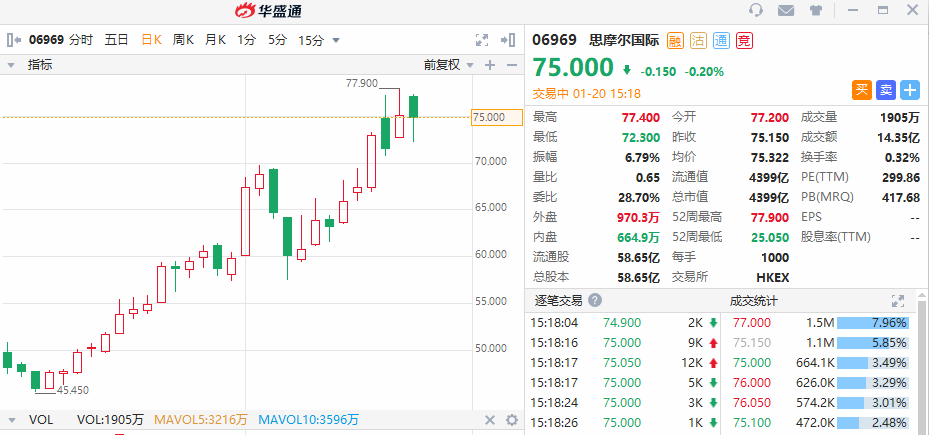This screenshot has width=929, height=435.
Task: Click the trade row at 15:18:04
Action: pyautogui.click(x=624, y=323)
